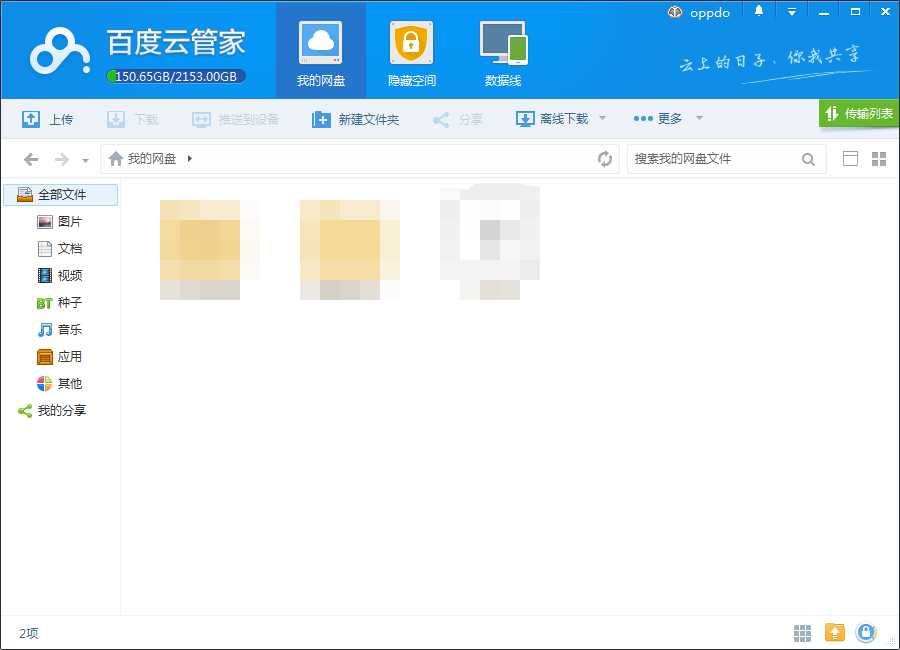Switch to list view mode

pos(850,158)
